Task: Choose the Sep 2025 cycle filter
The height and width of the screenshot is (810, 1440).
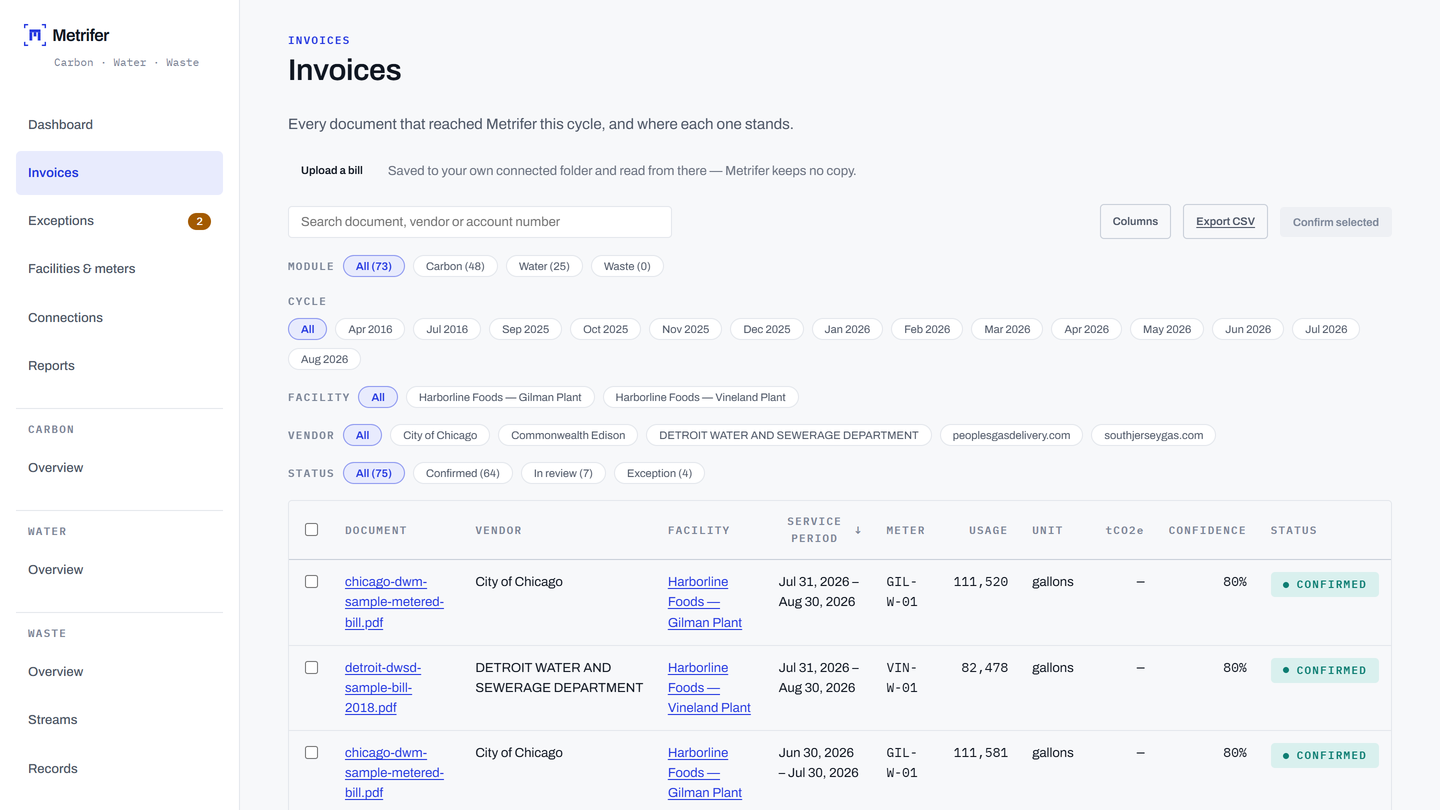Action: point(526,329)
